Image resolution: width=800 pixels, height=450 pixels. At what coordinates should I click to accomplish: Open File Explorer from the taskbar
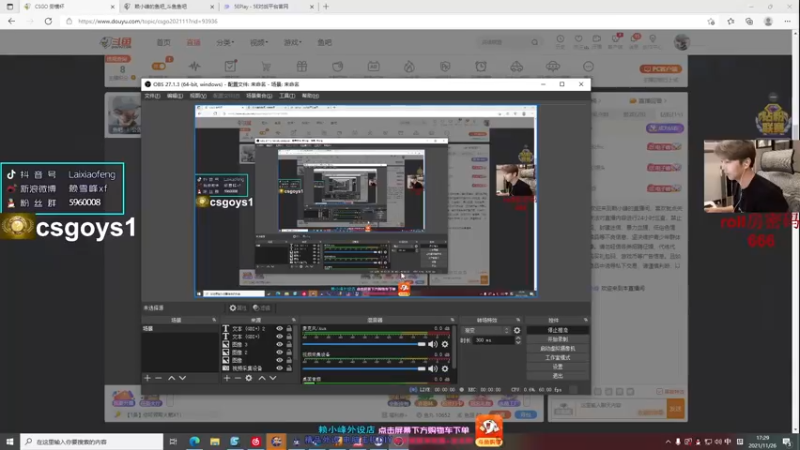tap(215, 441)
